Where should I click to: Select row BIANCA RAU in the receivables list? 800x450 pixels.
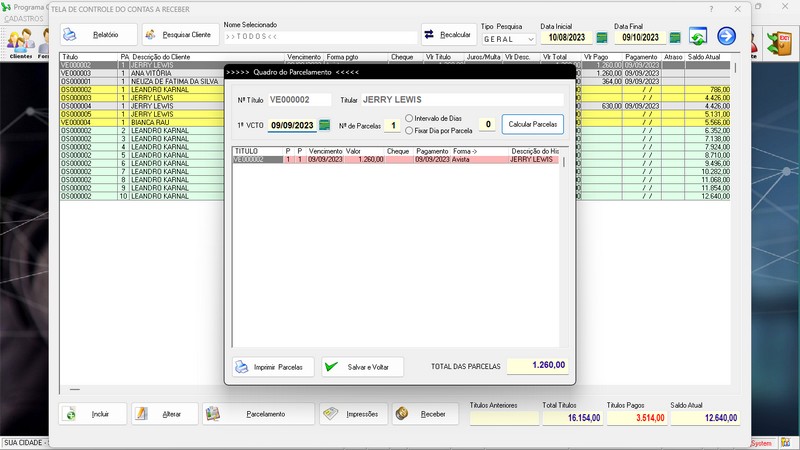pyautogui.click(x=395, y=122)
